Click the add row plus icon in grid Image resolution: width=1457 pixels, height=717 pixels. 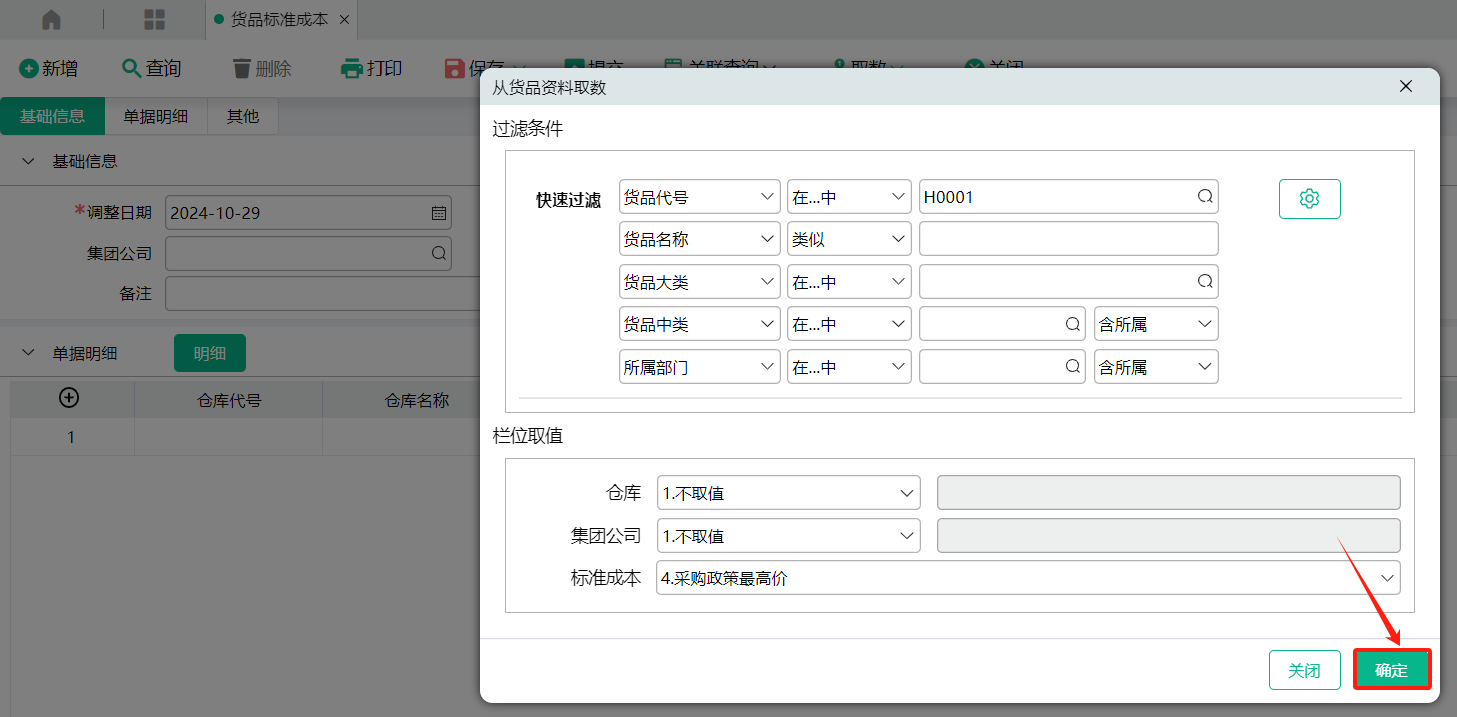pyautogui.click(x=70, y=398)
